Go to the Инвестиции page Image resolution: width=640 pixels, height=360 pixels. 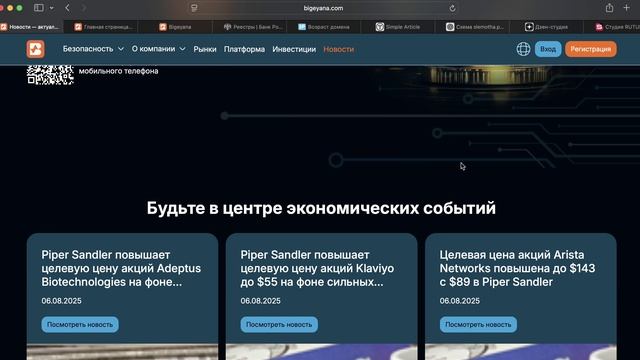pyautogui.click(x=294, y=49)
